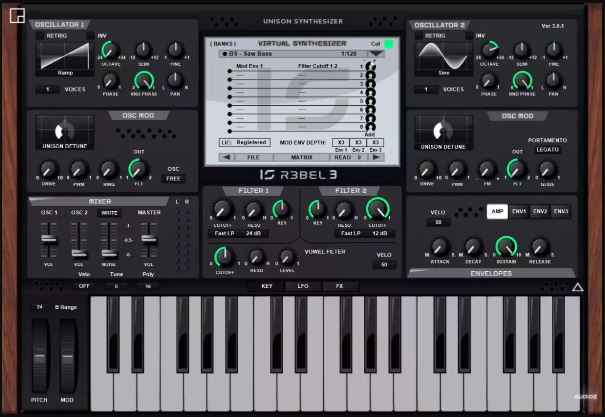
Task: Click Oscillator 2 Pan knob
Action: (554, 81)
